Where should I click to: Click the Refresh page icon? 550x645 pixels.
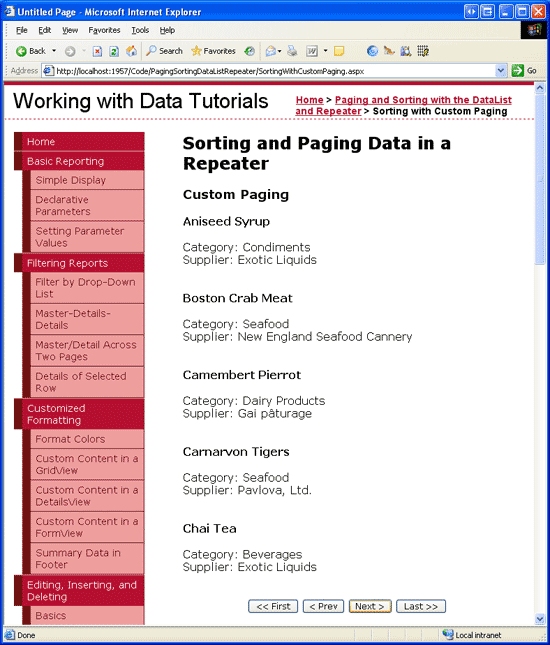pyautogui.click(x=114, y=51)
